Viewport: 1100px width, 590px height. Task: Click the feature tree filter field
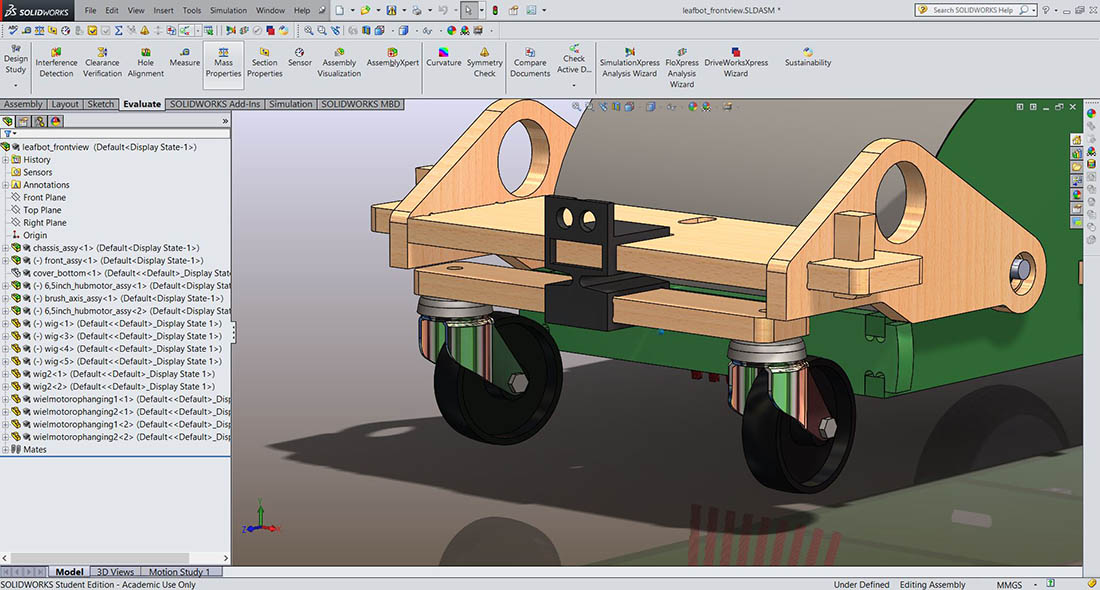point(116,133)
